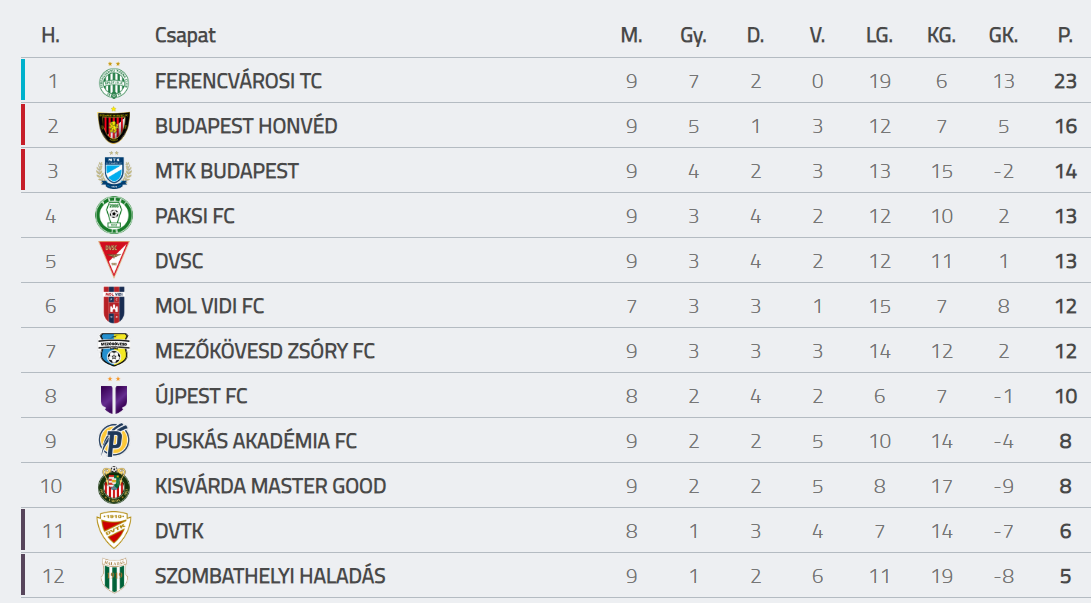Click the MOL Vidi FC crest
This screenshot has height=603, width=1091.
113,305
